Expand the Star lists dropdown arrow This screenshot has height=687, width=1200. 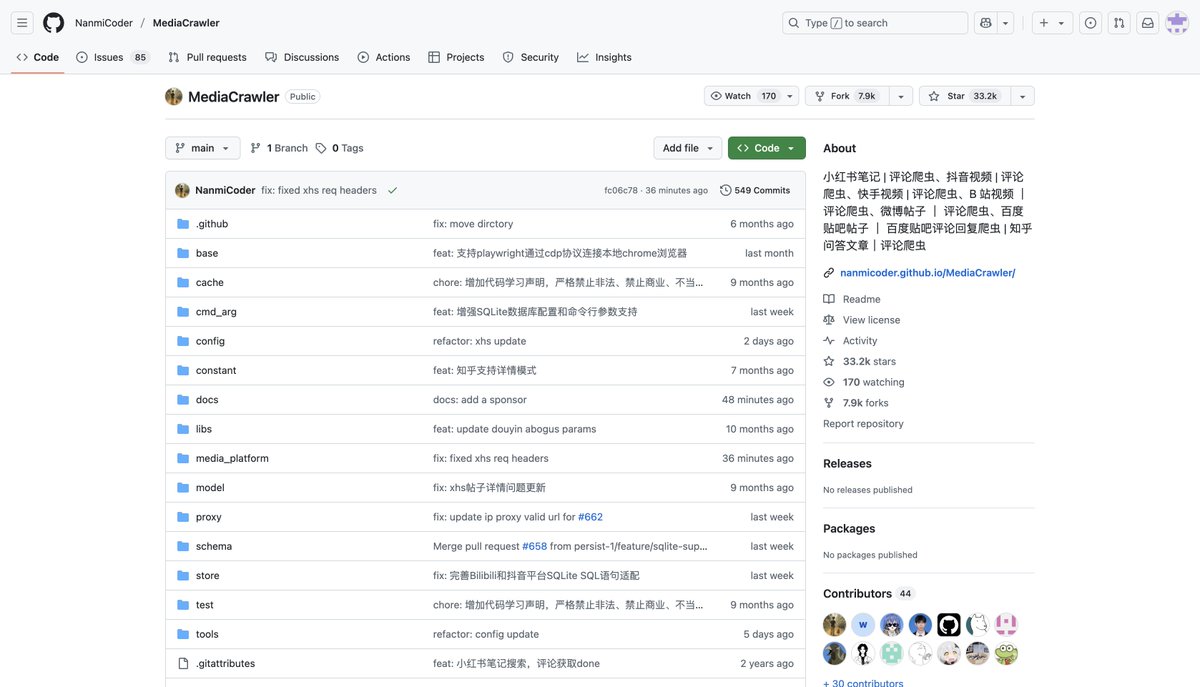(x=1022, y=96)
